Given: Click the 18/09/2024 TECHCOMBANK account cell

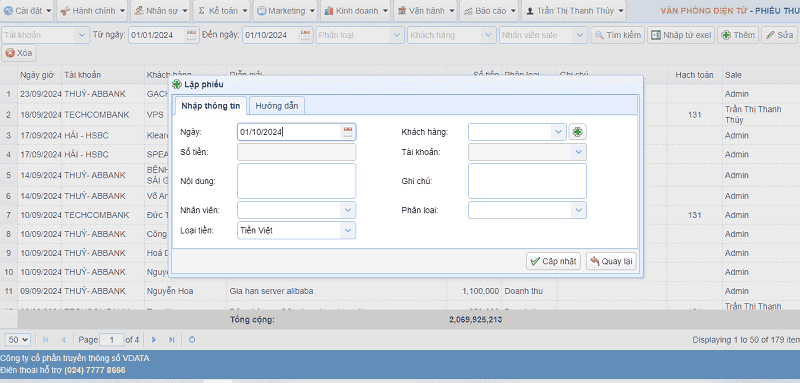Looking at the screenshot, I should pyautogui.click(x=103, y=115).
